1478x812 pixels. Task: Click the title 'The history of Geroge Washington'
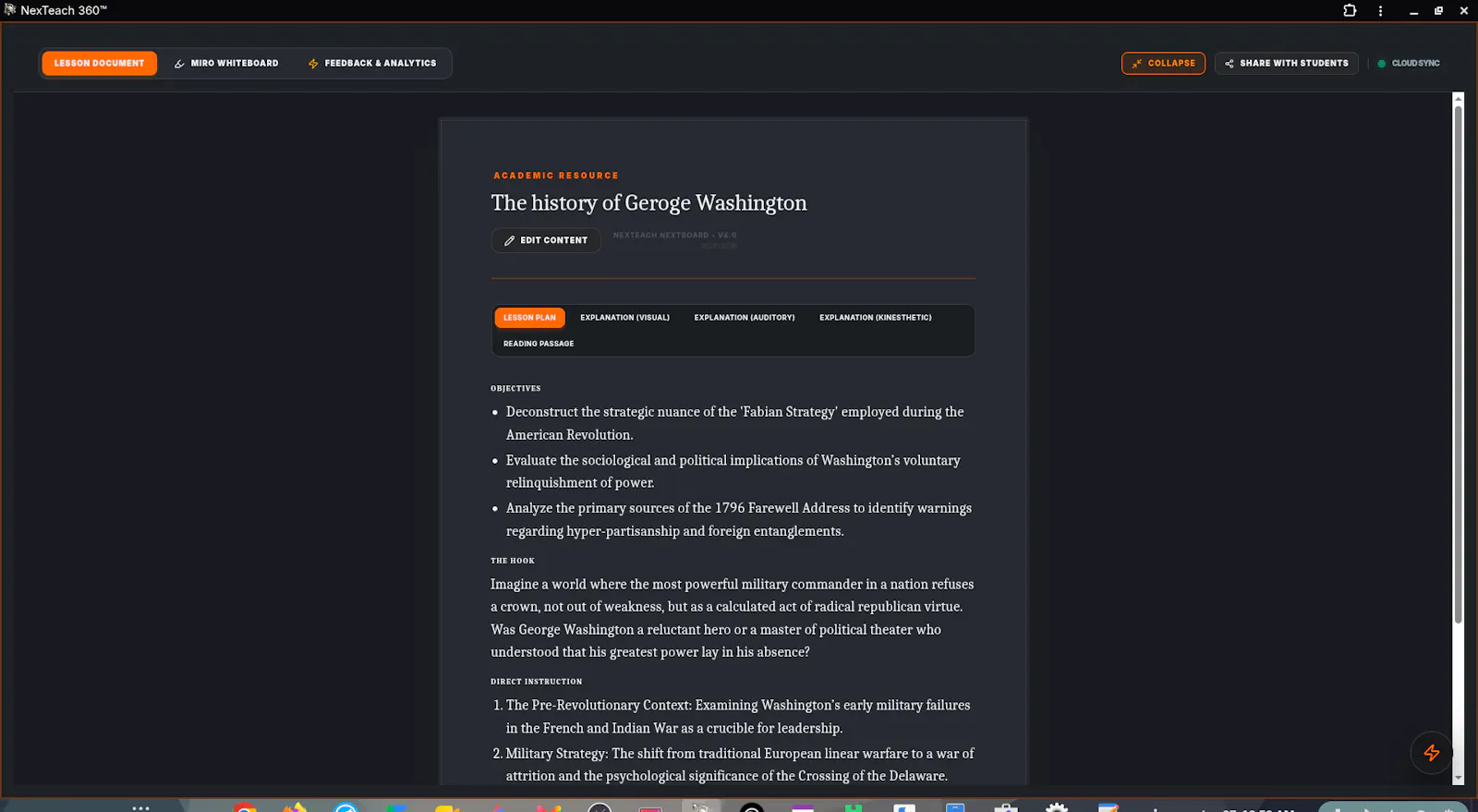(x=648, y=203)
